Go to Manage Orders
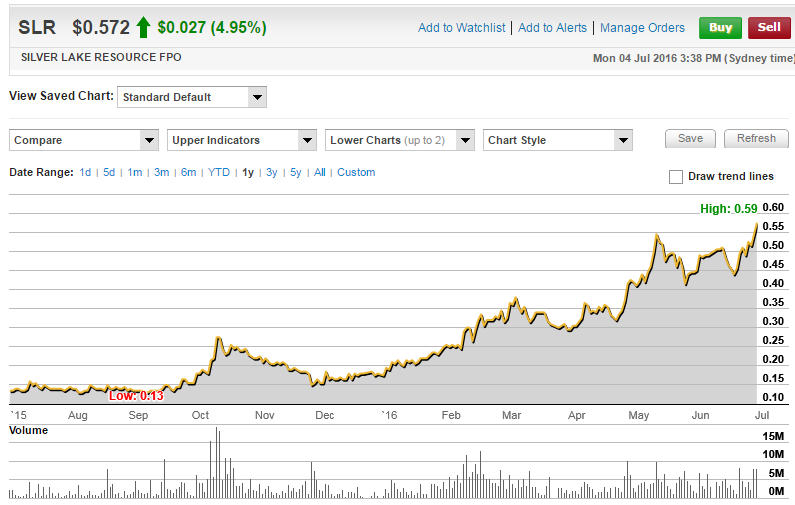This screenshot has width=795, height=505. pos(642,28)
